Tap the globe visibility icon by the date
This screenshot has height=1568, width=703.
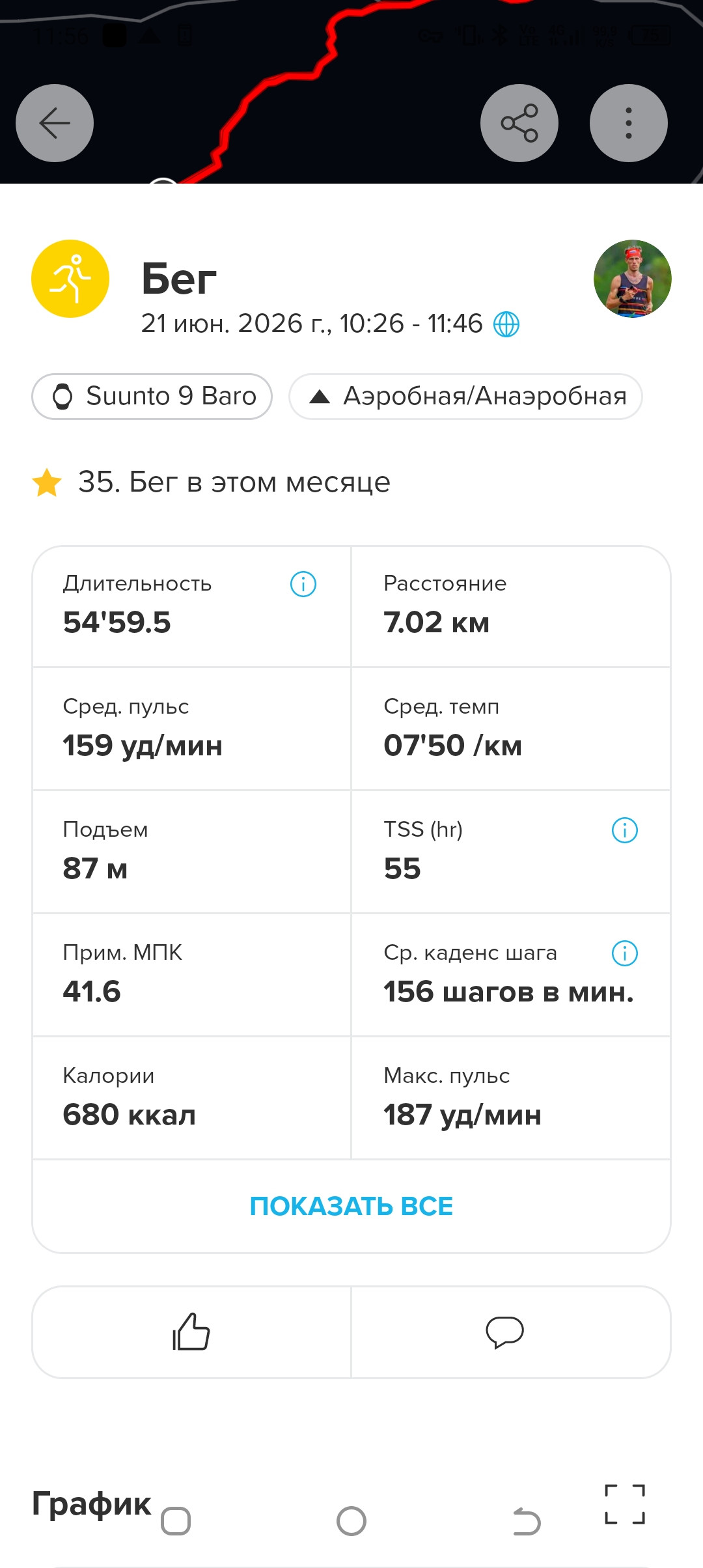pos(506,324)
